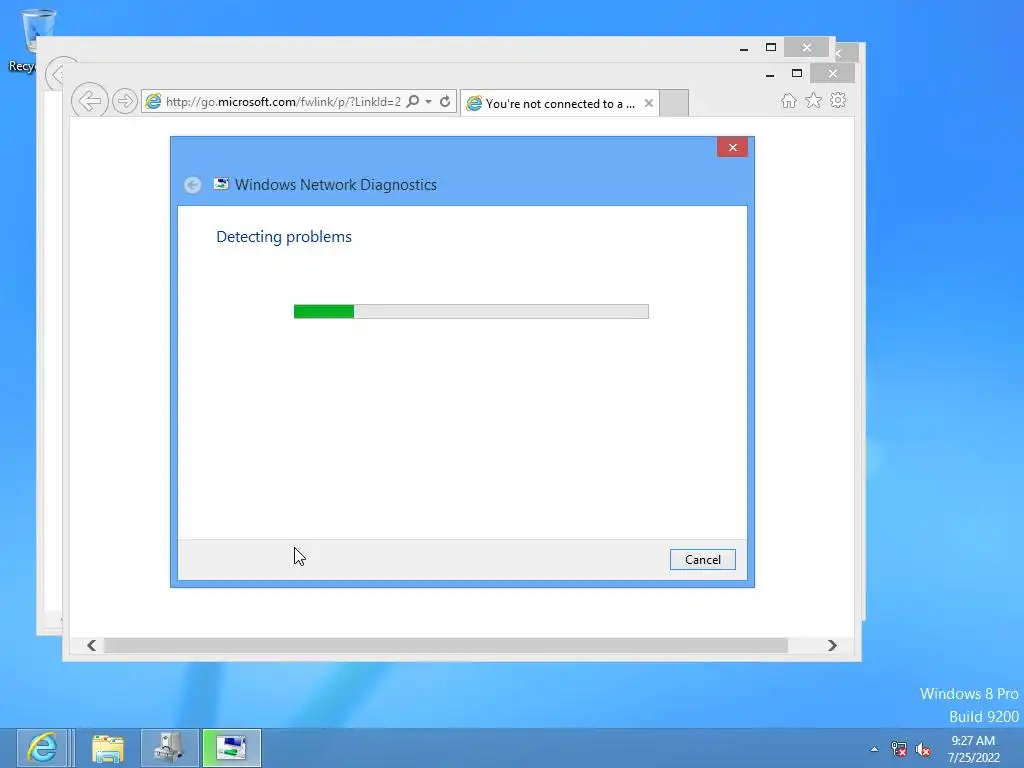Open a new browser tab

point(674,103)
